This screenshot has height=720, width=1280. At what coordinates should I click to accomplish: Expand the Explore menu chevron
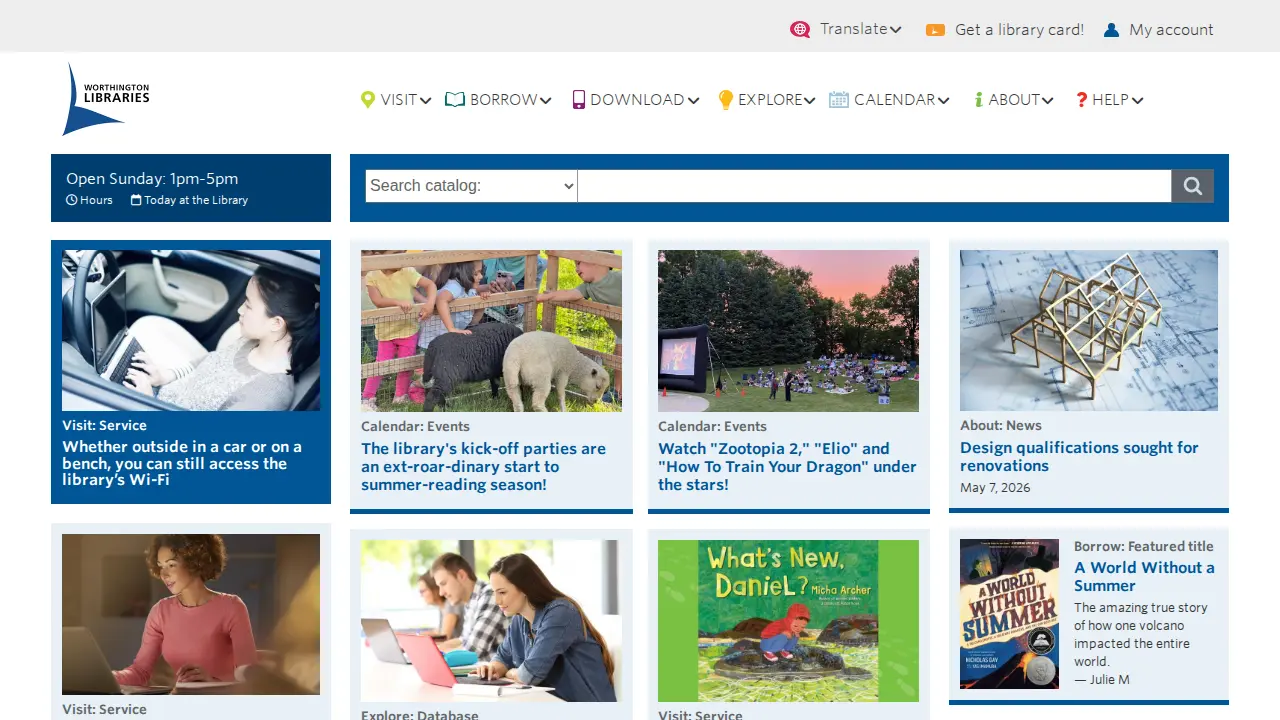pos(810,100)
